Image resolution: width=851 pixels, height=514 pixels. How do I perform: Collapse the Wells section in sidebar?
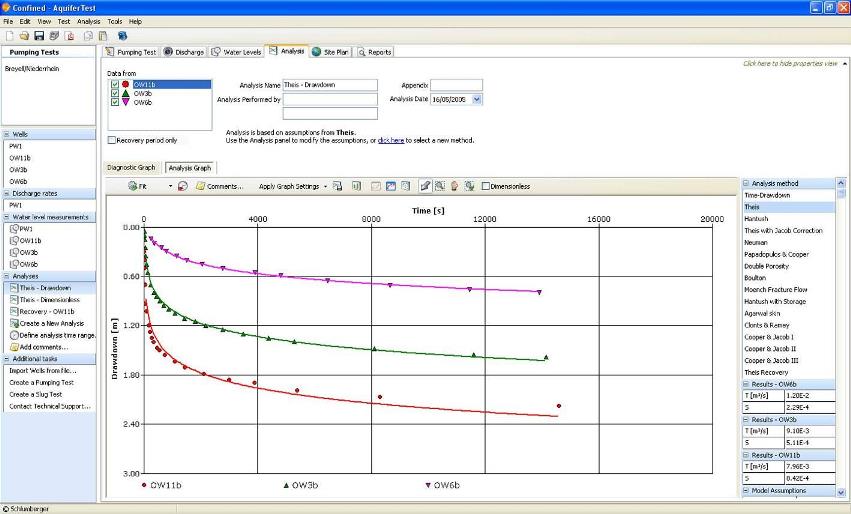pos(7,134)
